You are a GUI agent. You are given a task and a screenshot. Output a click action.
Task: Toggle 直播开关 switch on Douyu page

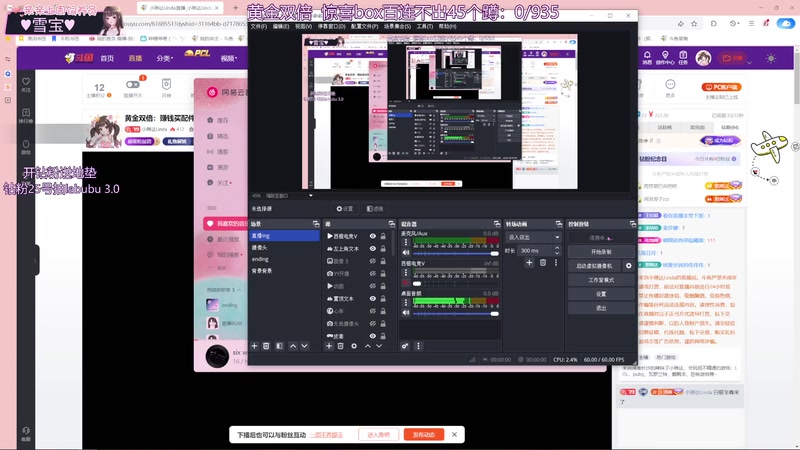click(133, 85)
